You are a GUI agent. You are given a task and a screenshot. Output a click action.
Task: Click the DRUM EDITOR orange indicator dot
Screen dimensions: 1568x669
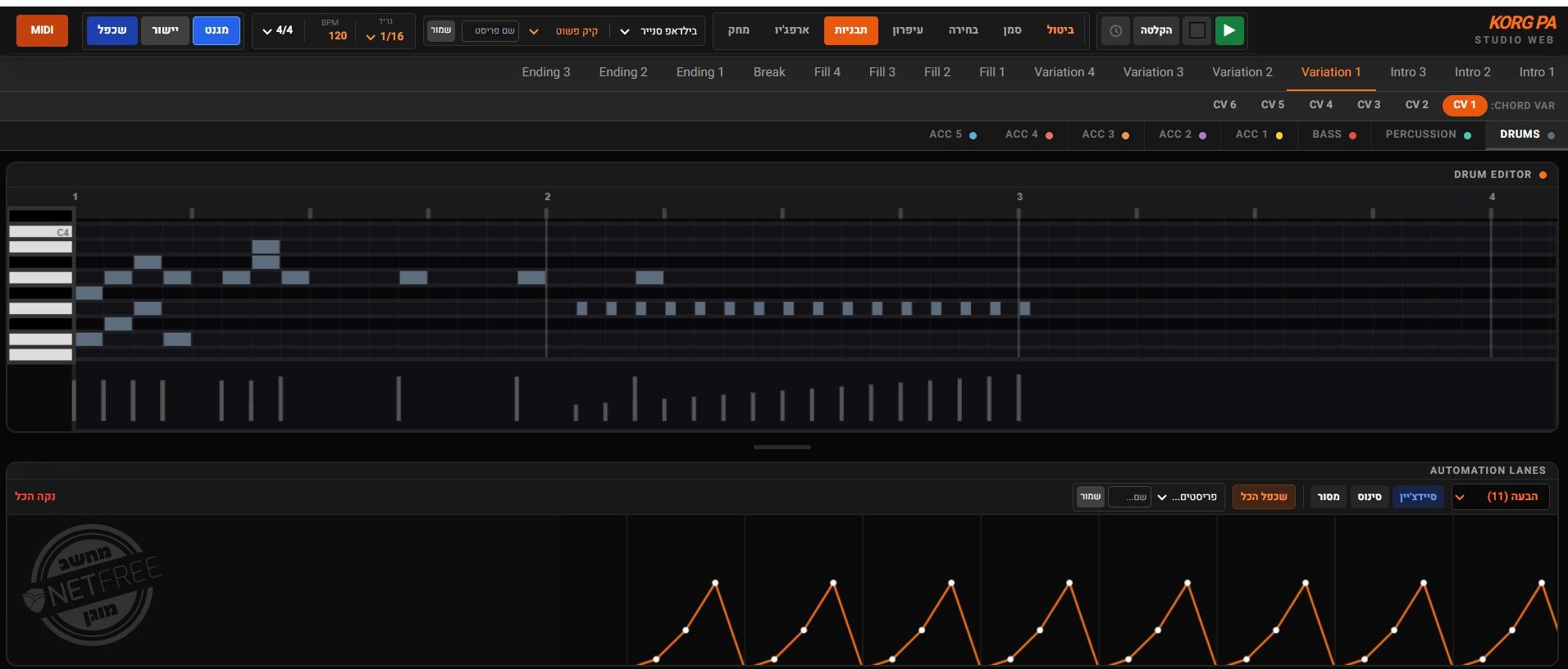(1543, 175)
